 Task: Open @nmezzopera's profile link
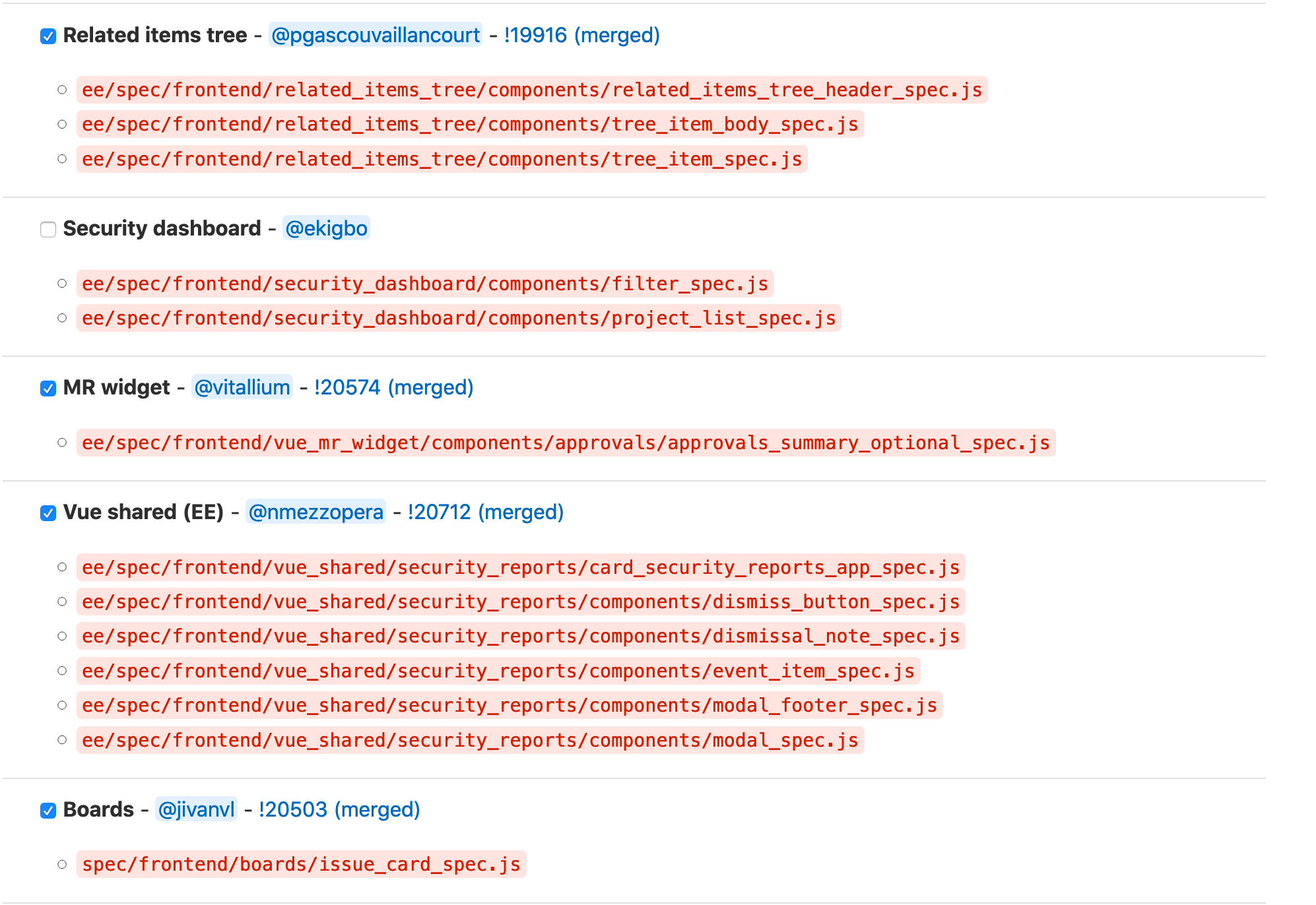click(315, 513)
